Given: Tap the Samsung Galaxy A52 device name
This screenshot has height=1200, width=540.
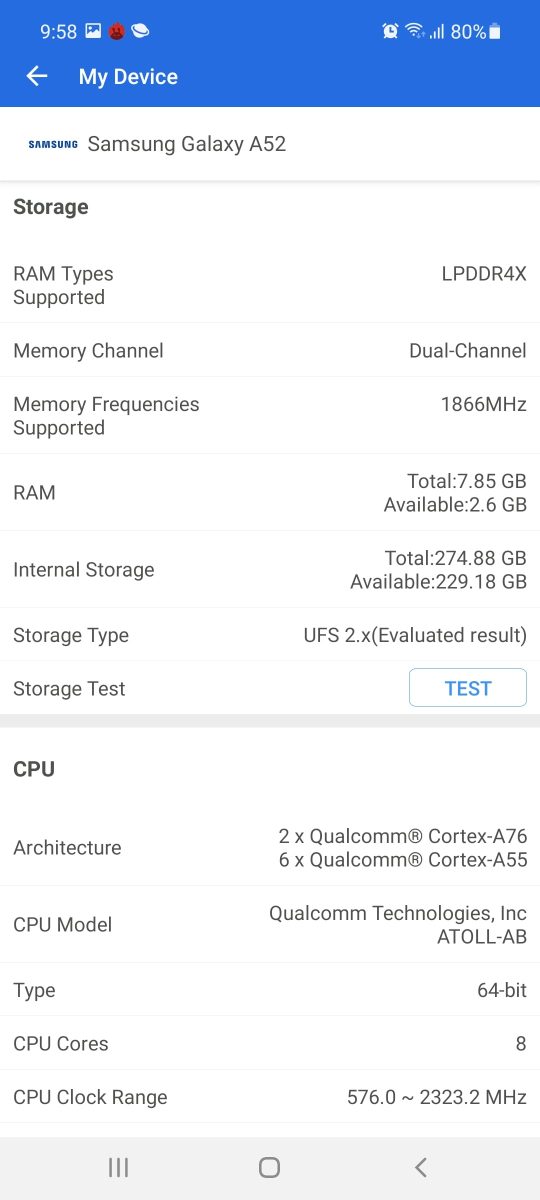Looking at the screenshot, I should click(x=187, y=144).
